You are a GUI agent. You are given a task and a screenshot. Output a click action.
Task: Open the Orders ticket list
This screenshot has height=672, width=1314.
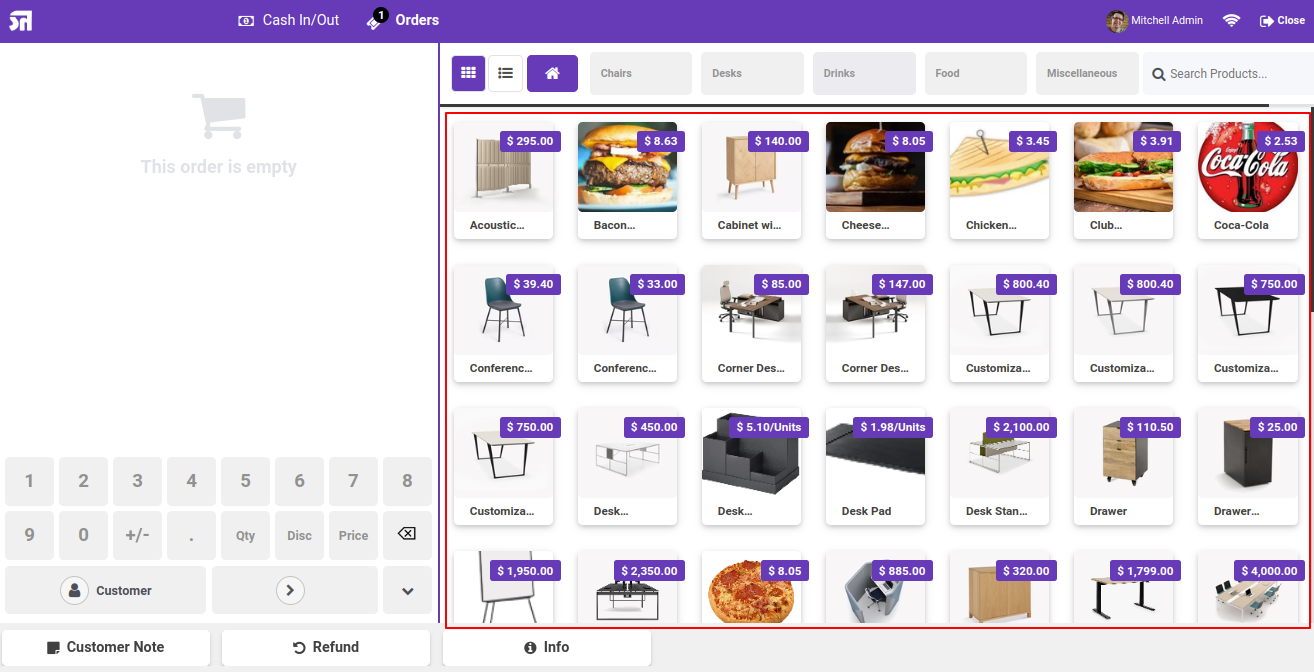tap(403, 20)
